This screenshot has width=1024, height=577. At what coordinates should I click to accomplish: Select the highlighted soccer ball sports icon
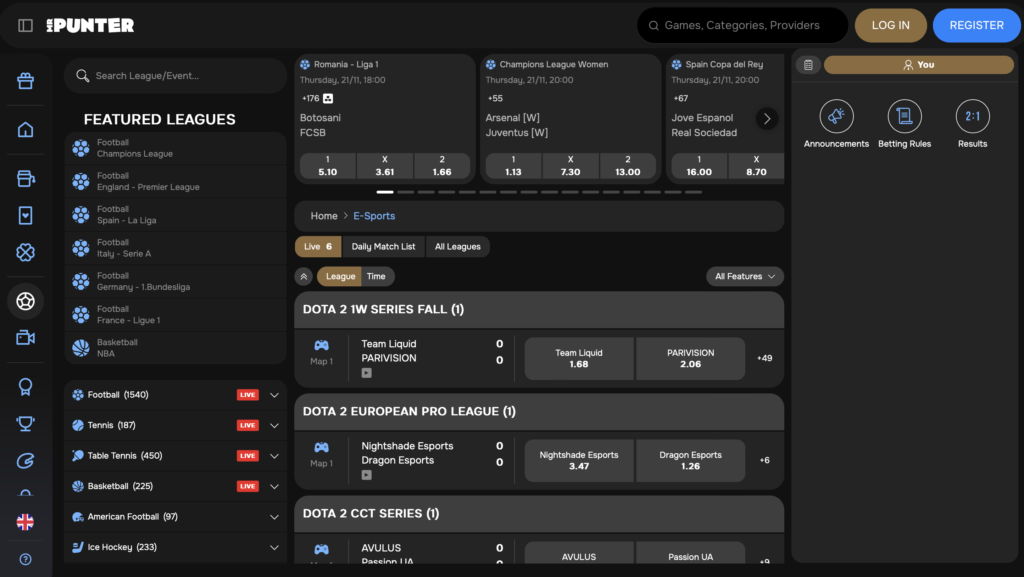pyautogui.click(x=24, y=300)
